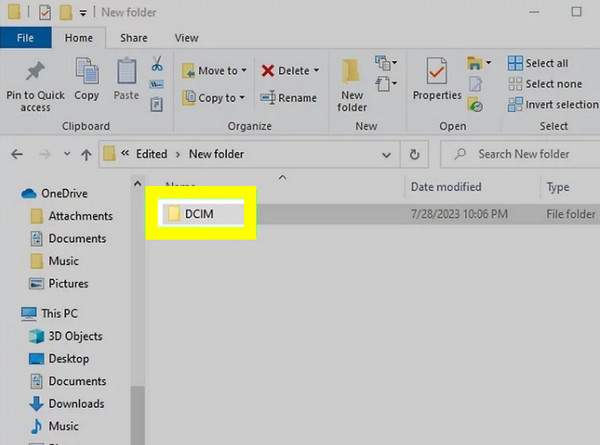This screenshot has height=445, width=600.
Task: Go back with the back arrow
Action: (x=17, y=155)
